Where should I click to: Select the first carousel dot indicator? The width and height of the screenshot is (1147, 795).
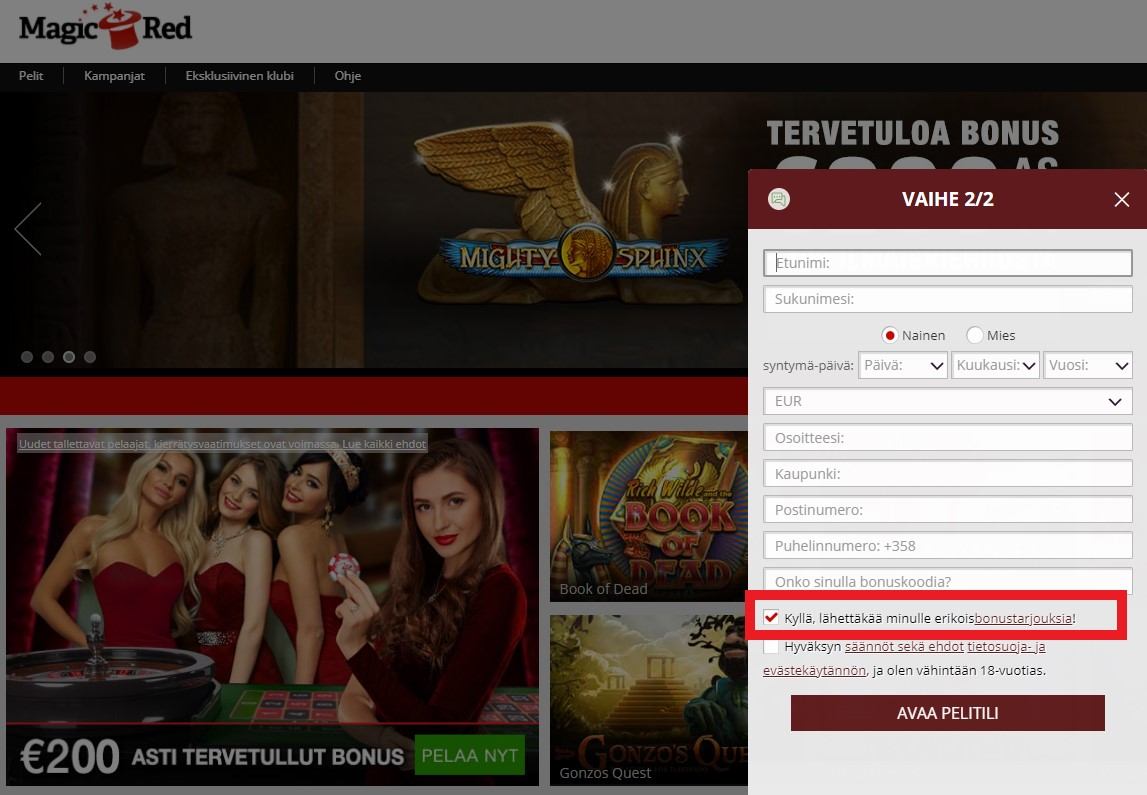point(27,357)
